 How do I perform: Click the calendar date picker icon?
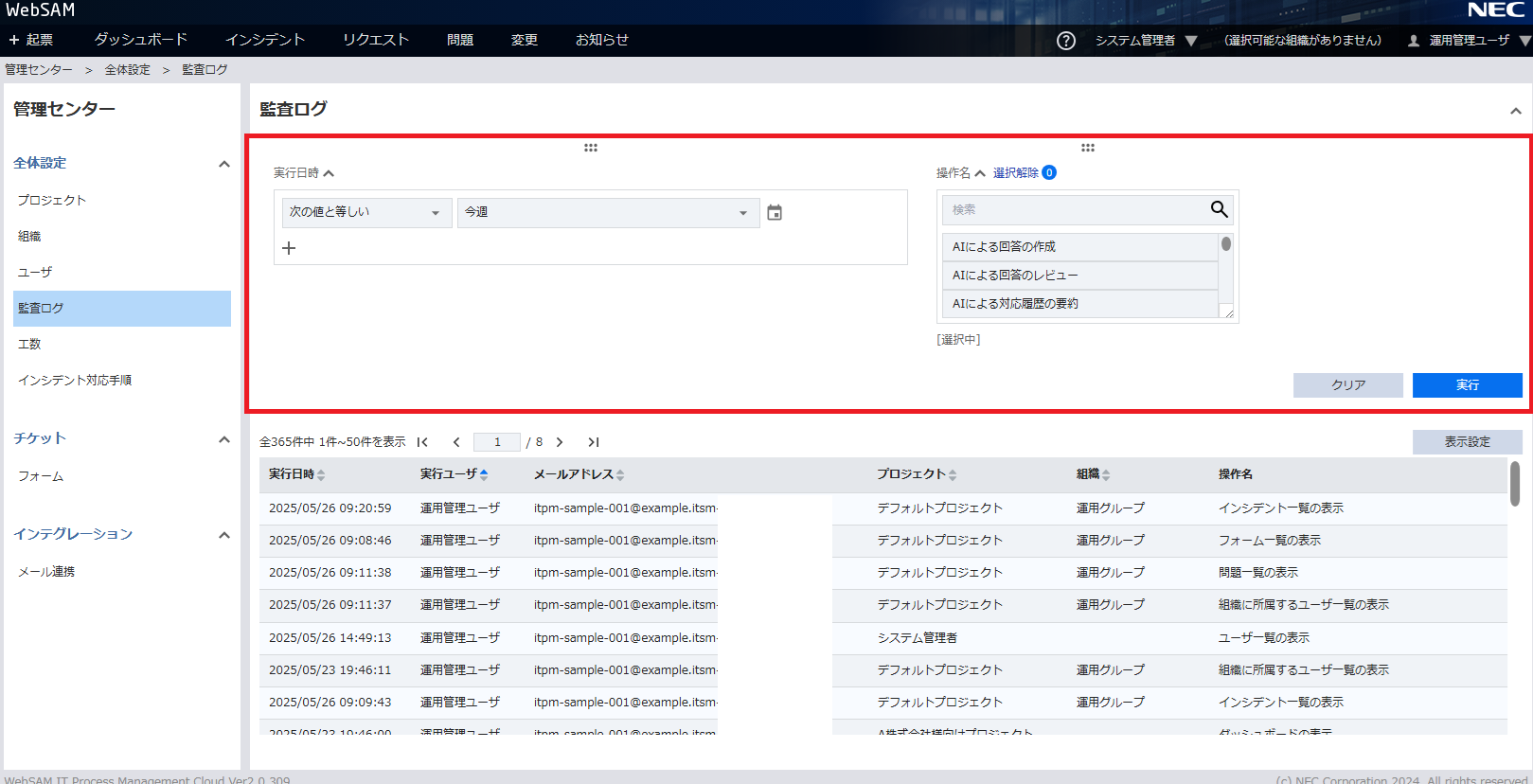[775, 213]
